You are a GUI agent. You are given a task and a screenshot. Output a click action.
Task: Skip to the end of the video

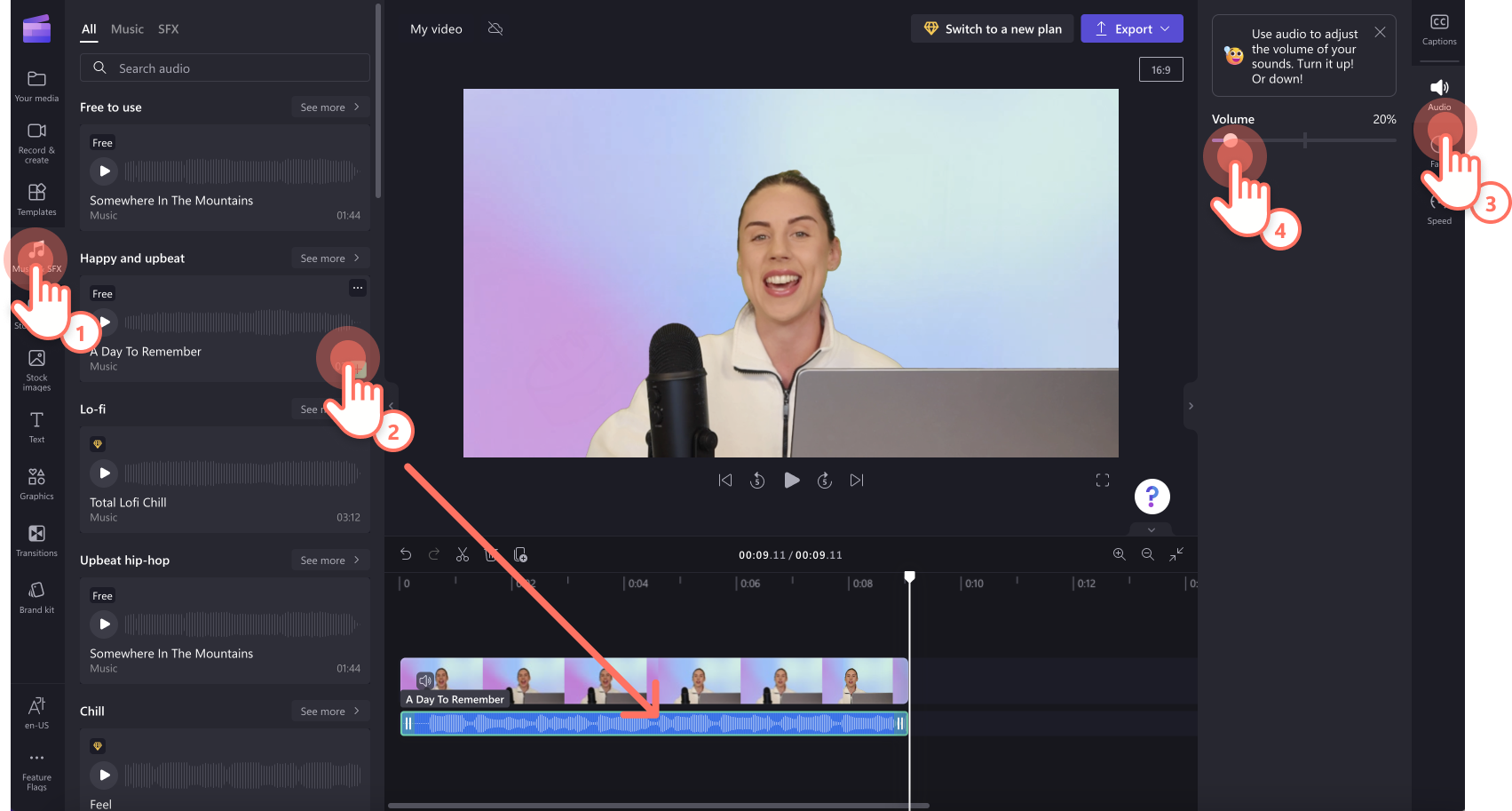point(857,481)
